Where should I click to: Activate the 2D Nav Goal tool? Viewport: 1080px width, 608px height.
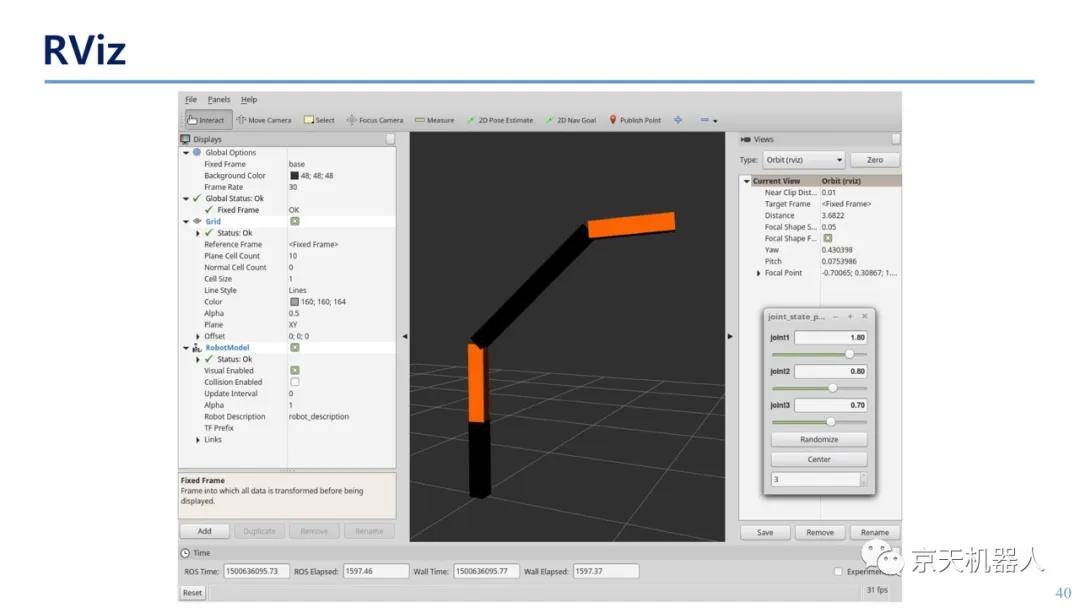tap(570, 120)
